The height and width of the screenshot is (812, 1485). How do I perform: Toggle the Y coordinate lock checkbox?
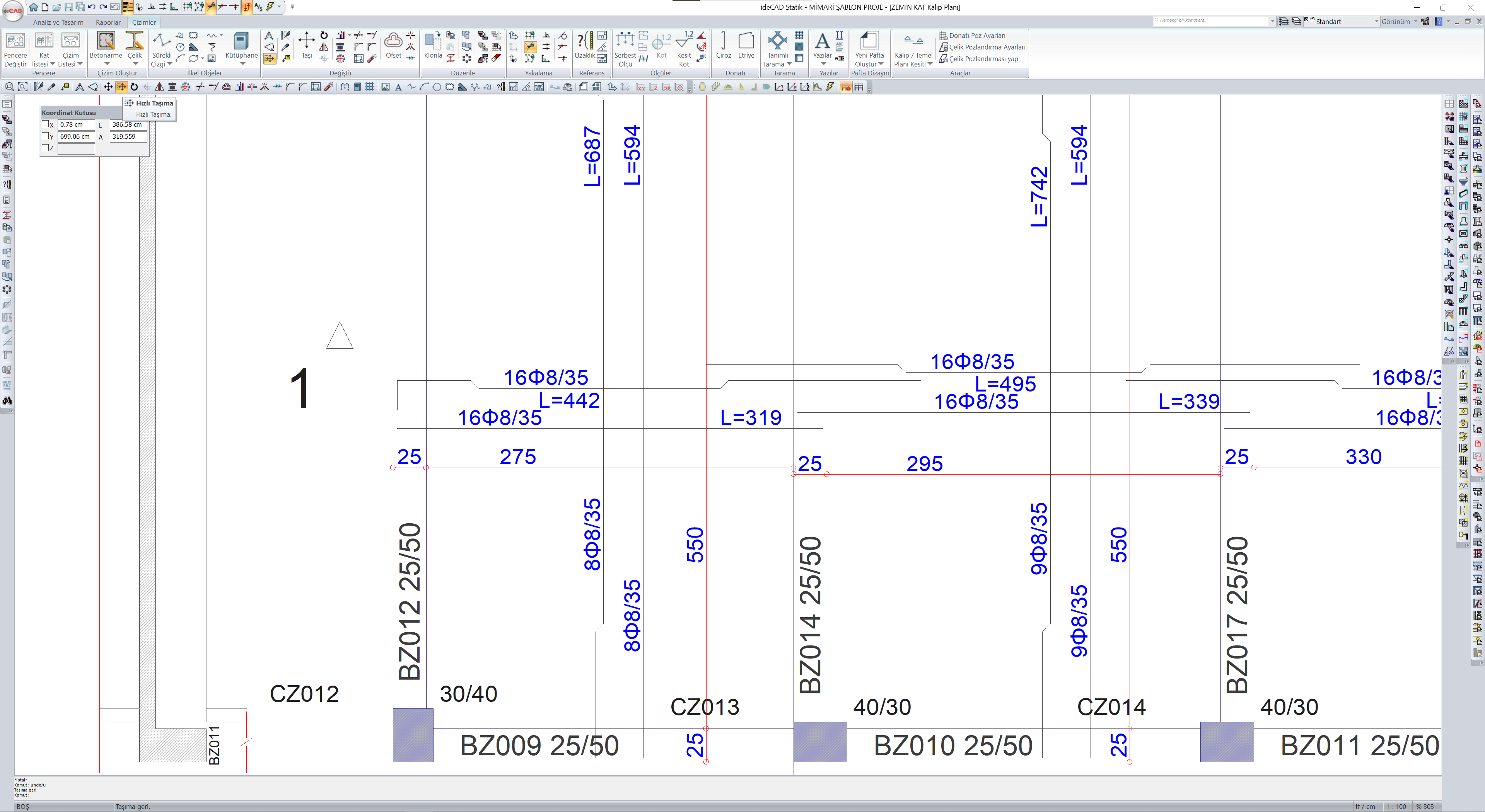click(x=46, y=136)
